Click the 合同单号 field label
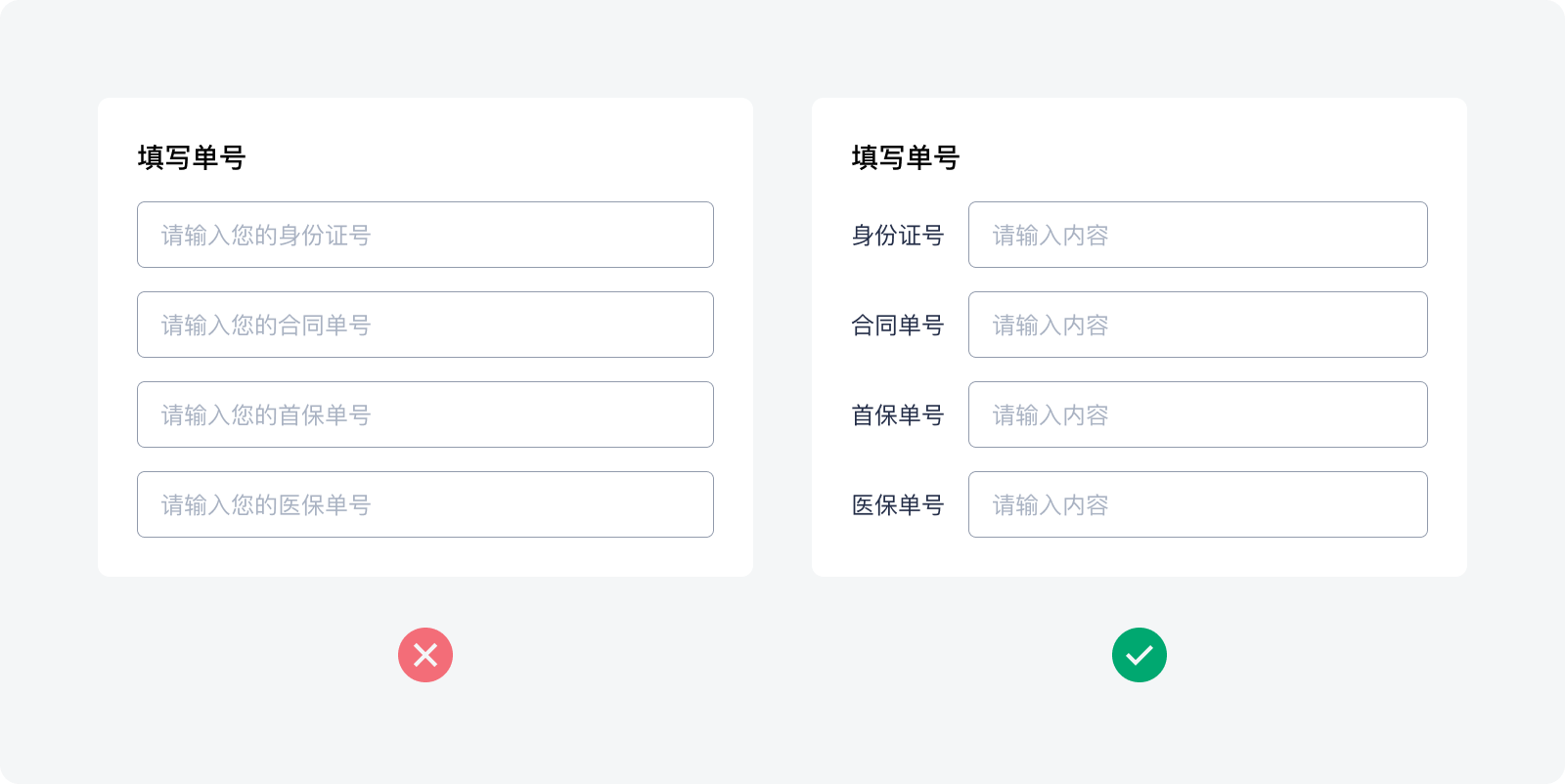The height and width of the screenshot is (784, 1565). (897, 326)
